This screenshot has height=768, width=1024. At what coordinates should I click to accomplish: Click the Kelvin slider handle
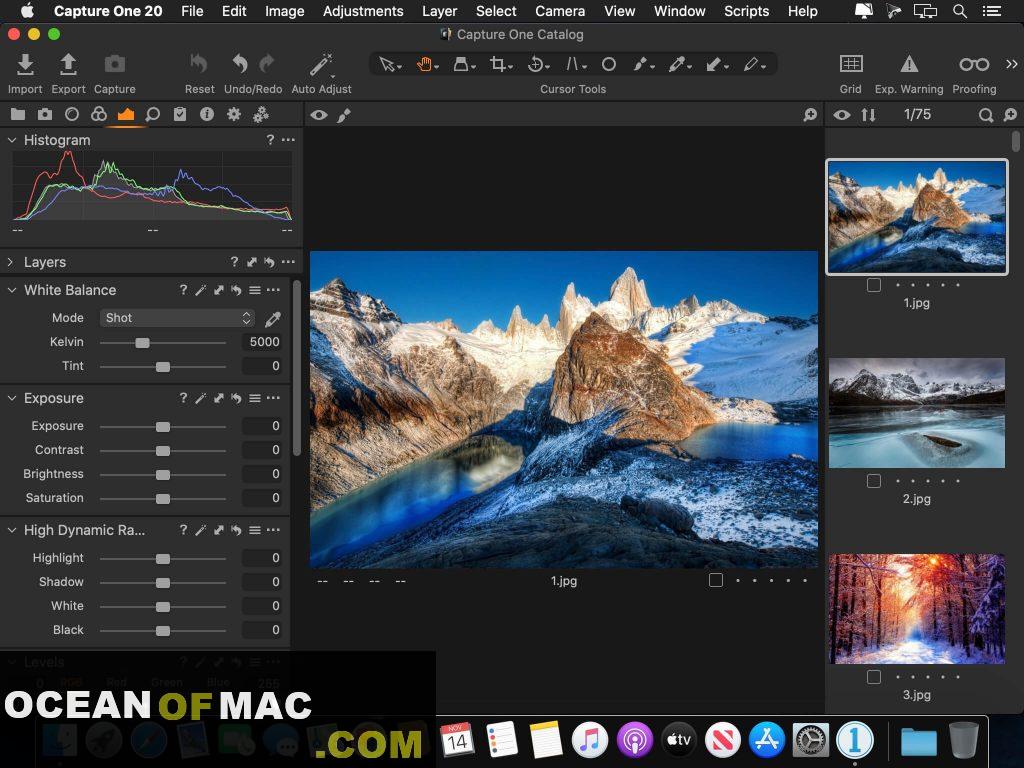(142, 343)
